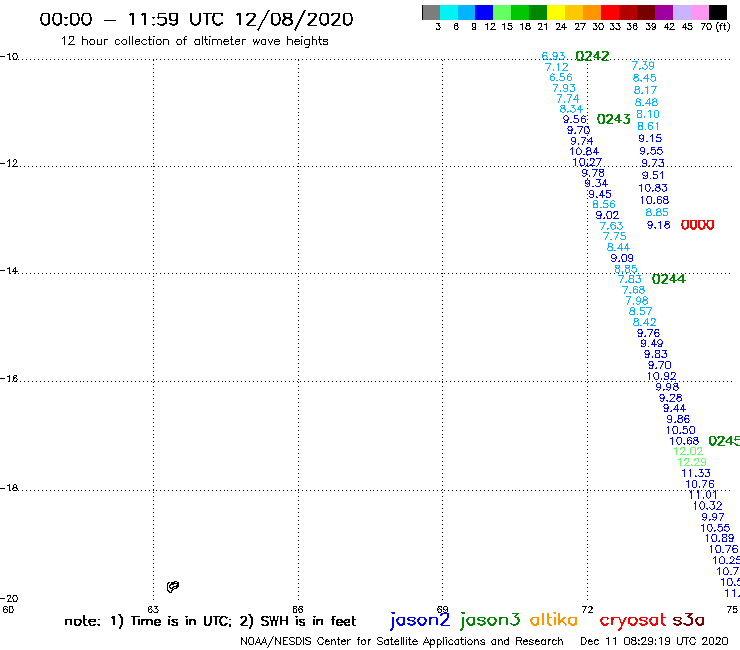Click the -18 latitude axis label
The height and width of the screenshot is (650, 740).
(9, 488)
